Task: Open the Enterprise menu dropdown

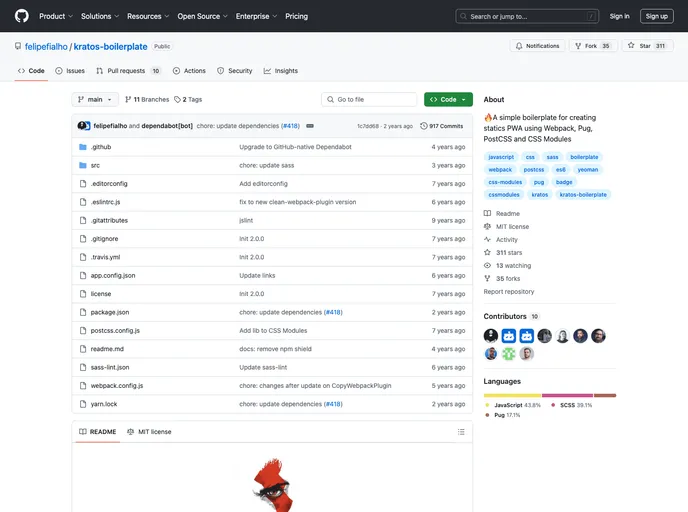Action: [x=256, y=16]
